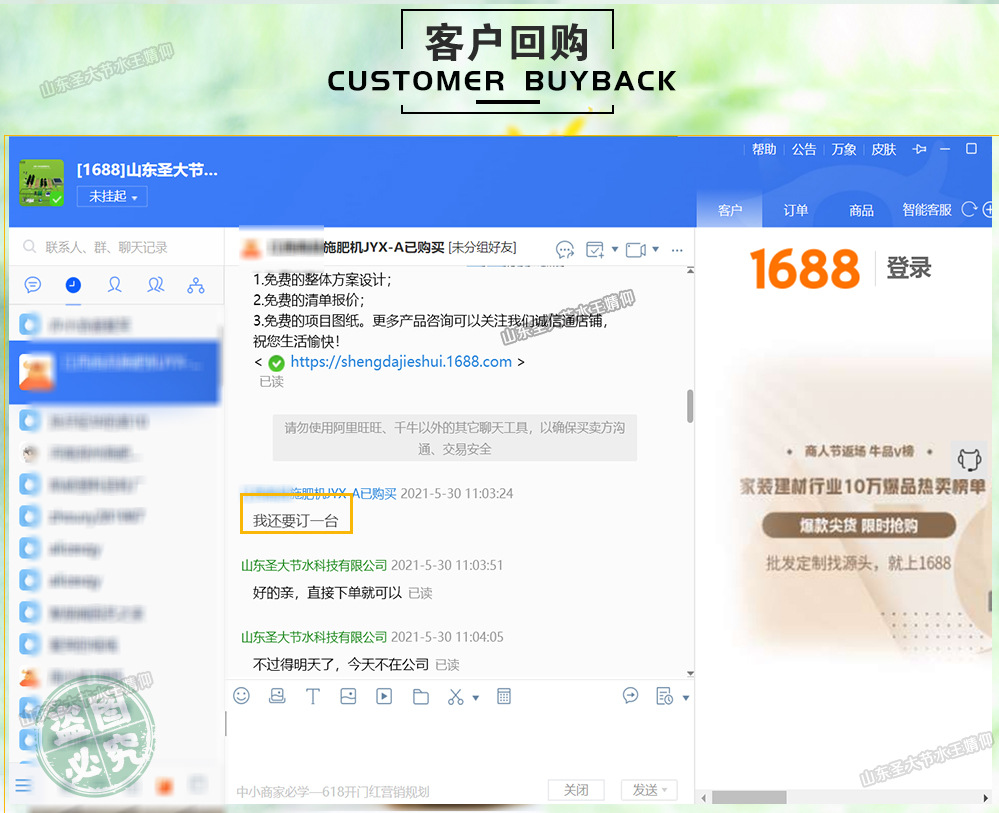The height and width of the screenshot is (813, 999).
Task: Open the chat history record icon
Action: pyautogui.click(x=664, y=696)
